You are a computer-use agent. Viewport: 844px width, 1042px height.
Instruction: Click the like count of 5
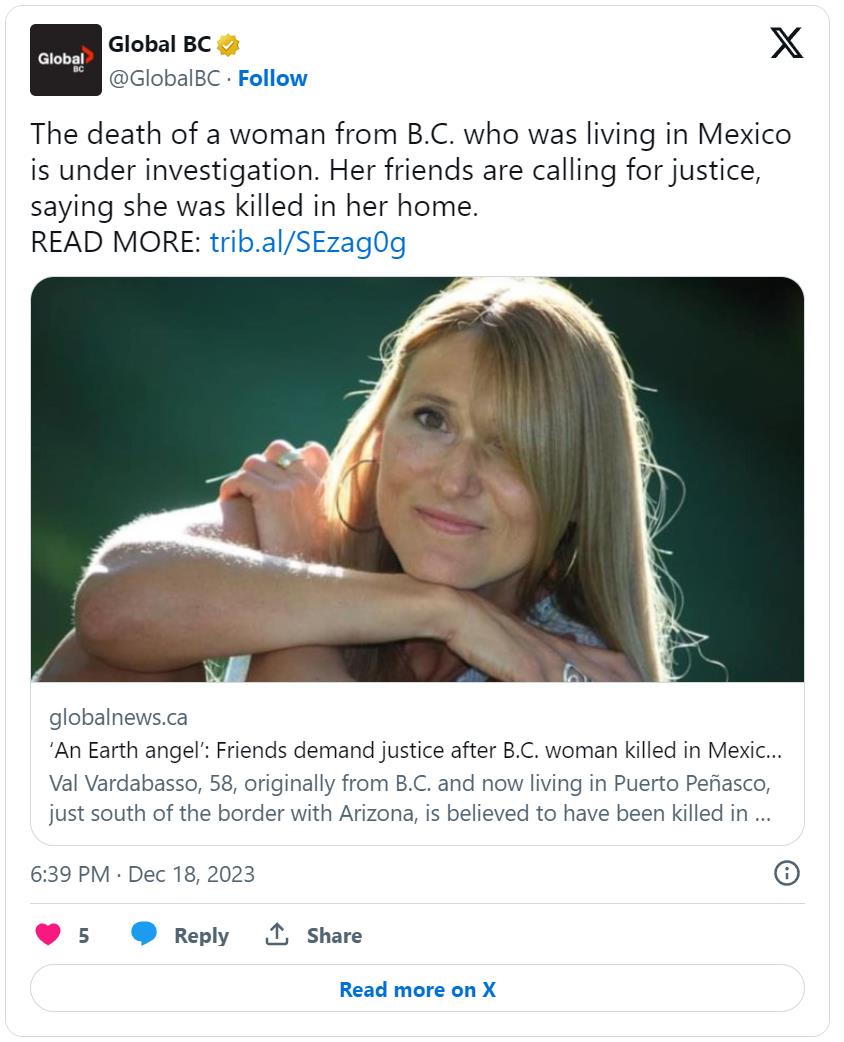pos(84,936)
